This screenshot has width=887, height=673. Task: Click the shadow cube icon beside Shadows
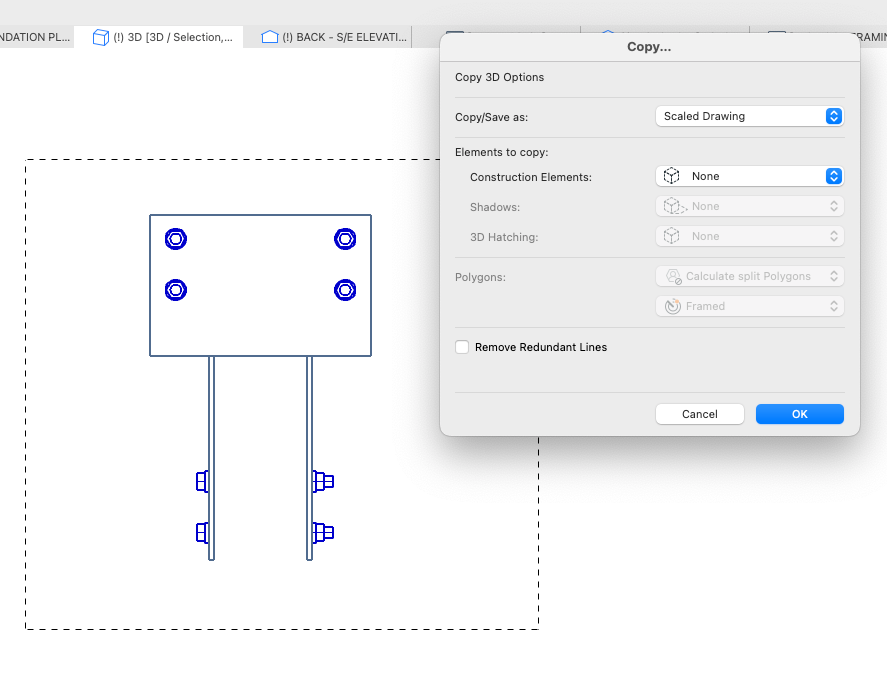673,206
